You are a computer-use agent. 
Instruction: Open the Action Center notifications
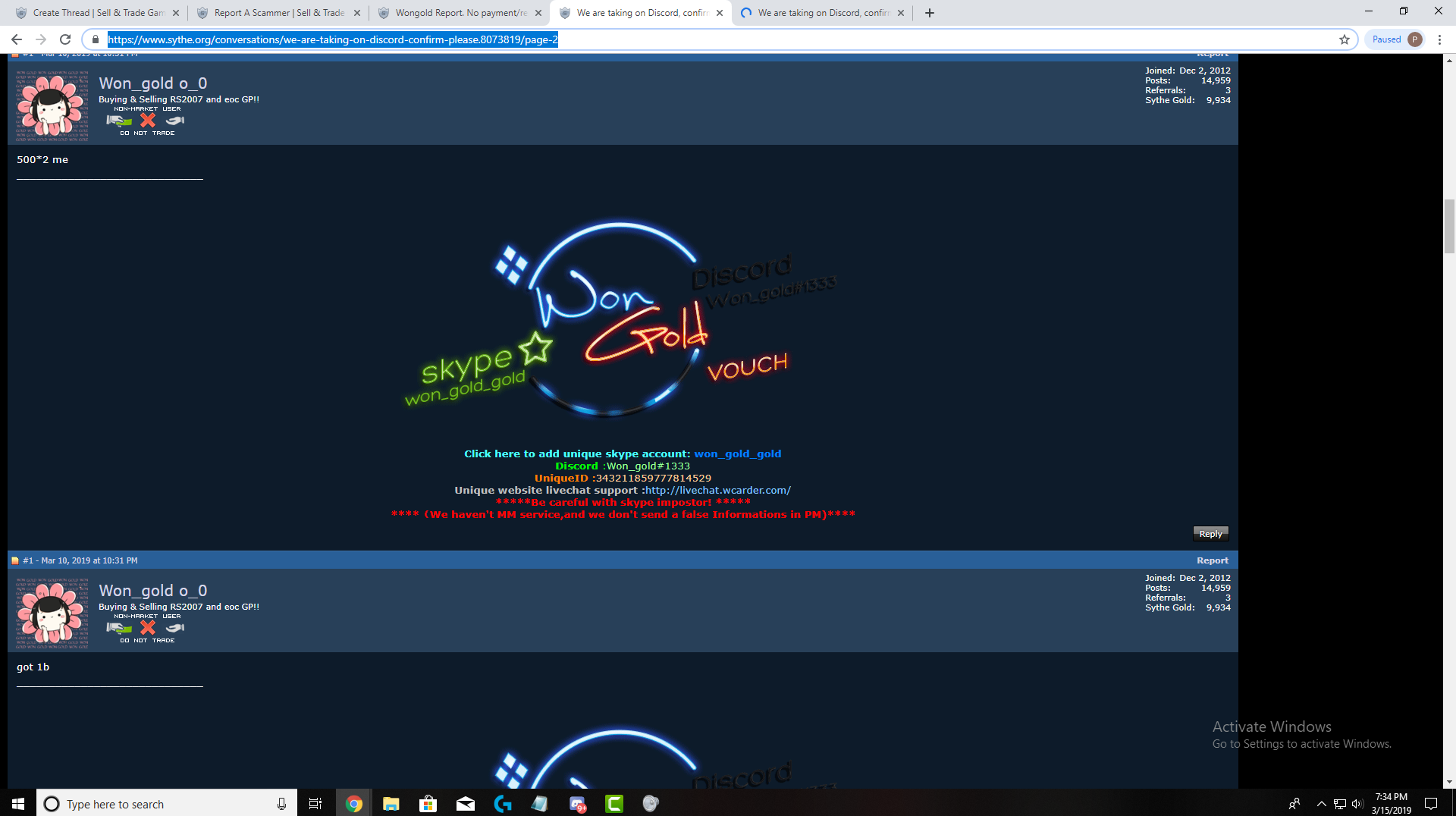1431,804
